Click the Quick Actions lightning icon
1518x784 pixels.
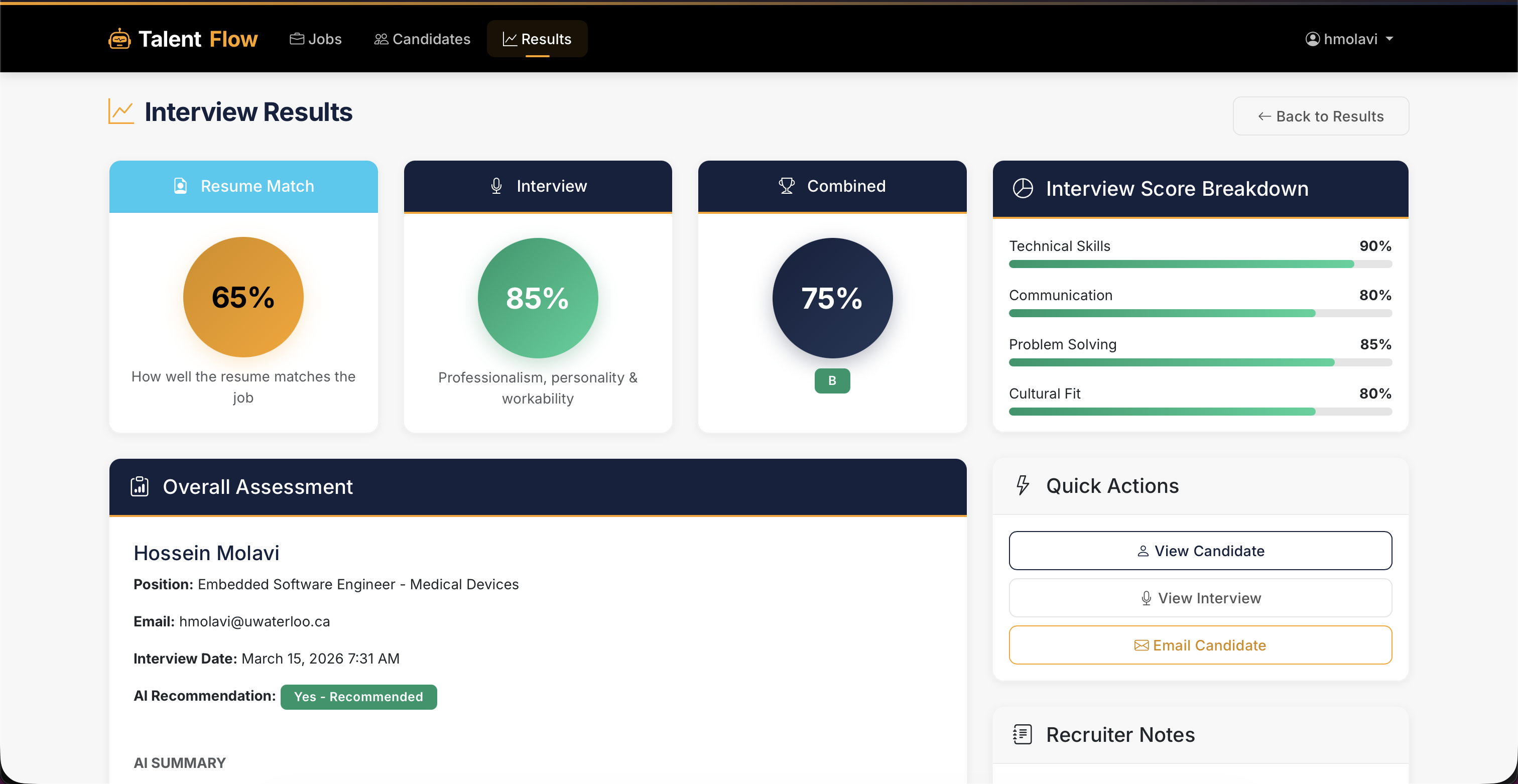[1023, 485]
